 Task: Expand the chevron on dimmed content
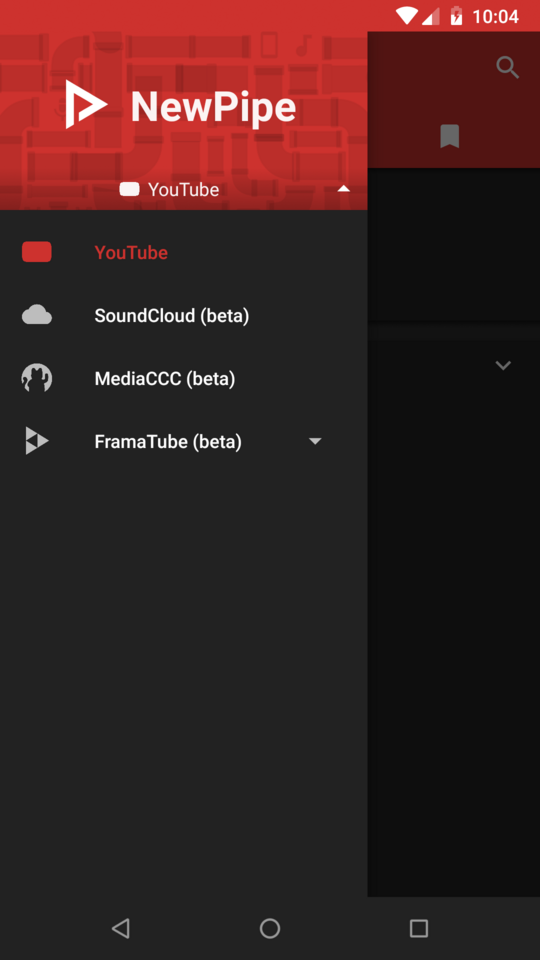point(503,366)
